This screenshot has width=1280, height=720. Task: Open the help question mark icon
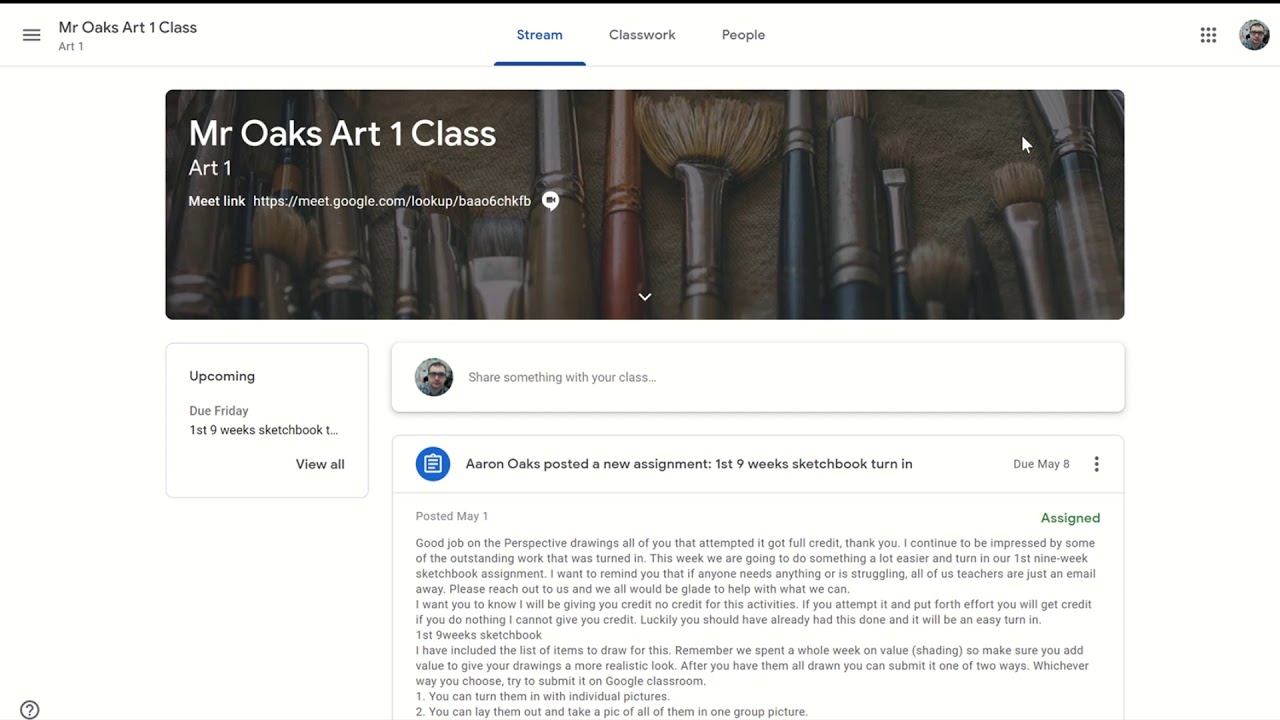(30, 710)
